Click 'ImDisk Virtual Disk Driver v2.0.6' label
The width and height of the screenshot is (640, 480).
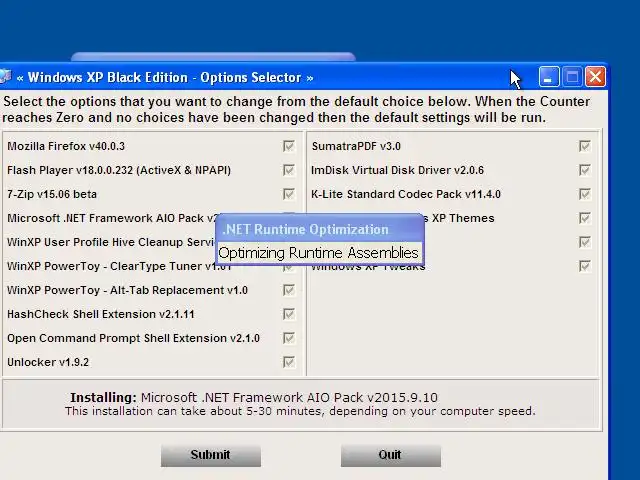[398, 170]
